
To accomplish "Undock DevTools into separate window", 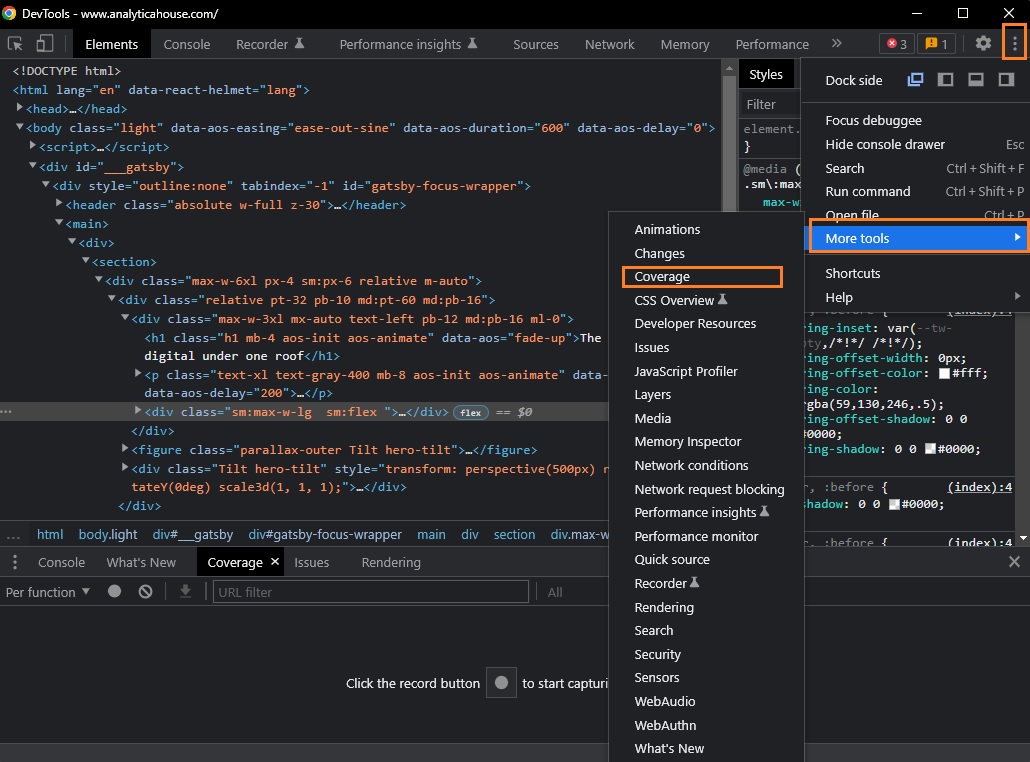I will click(x=915, y=80).
